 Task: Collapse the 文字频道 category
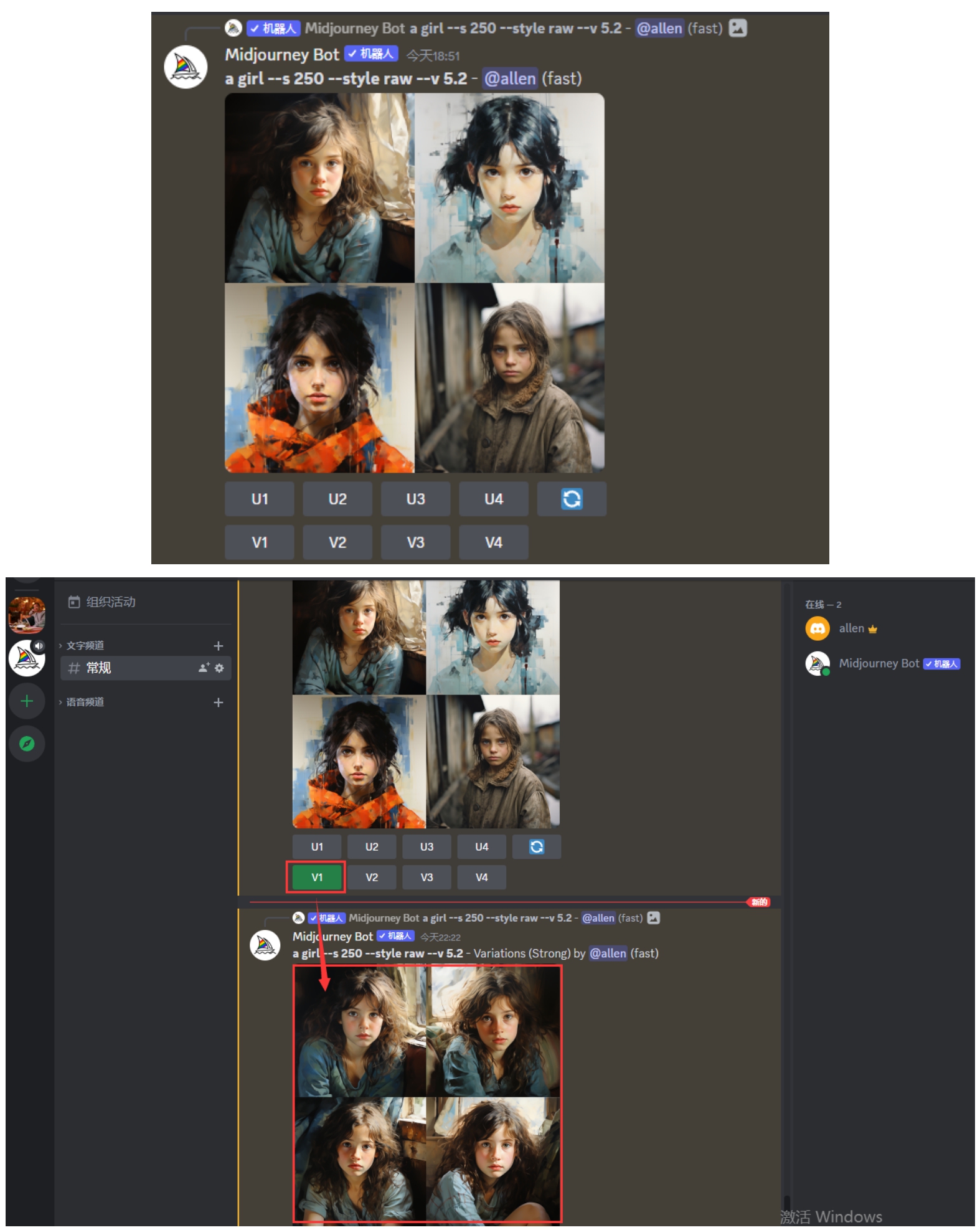tap(85, 646)
